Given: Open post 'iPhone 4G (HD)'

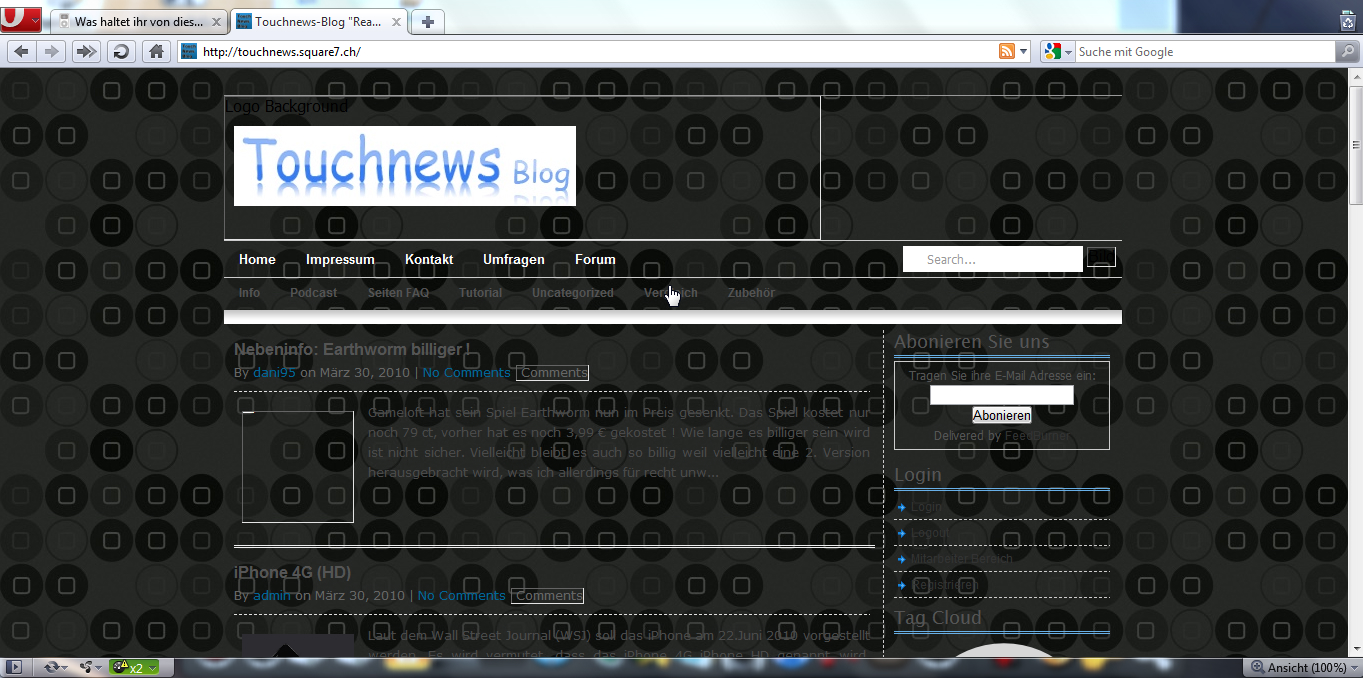Looking at the screenshot, I should [292, 572].
